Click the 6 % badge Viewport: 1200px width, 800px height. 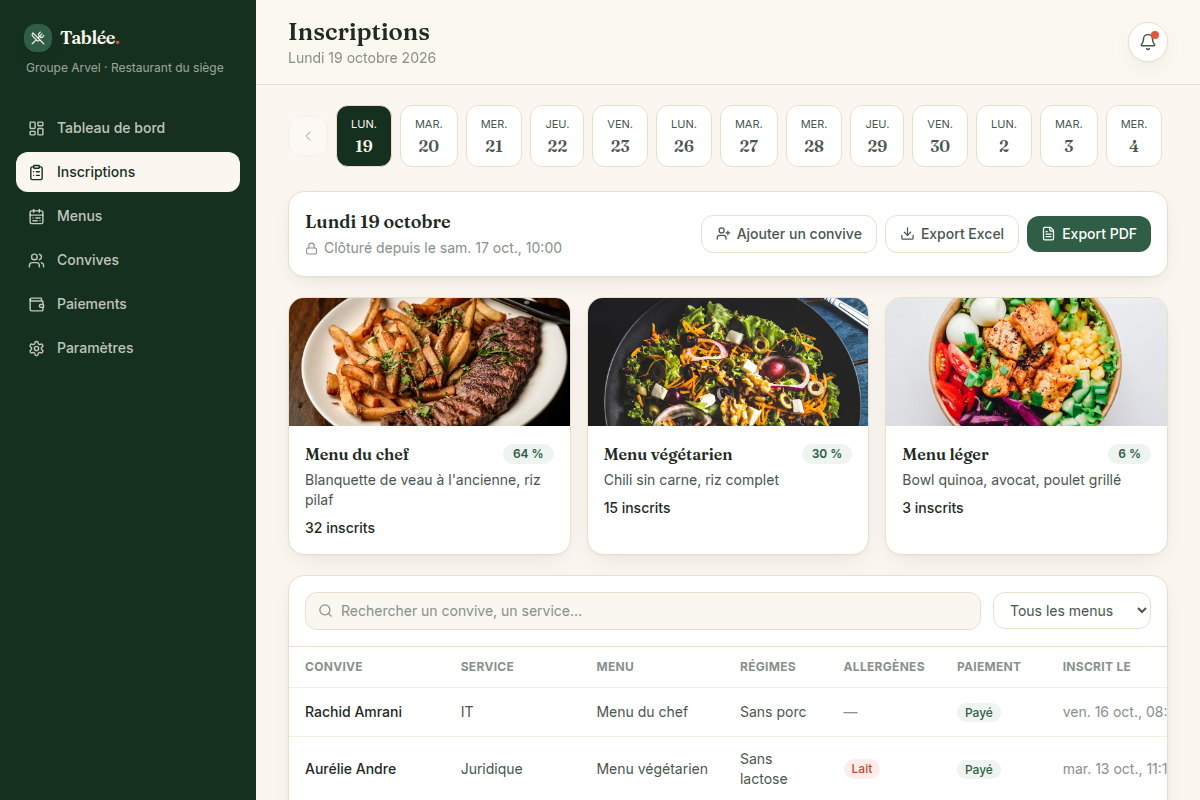click(1129, 454)
